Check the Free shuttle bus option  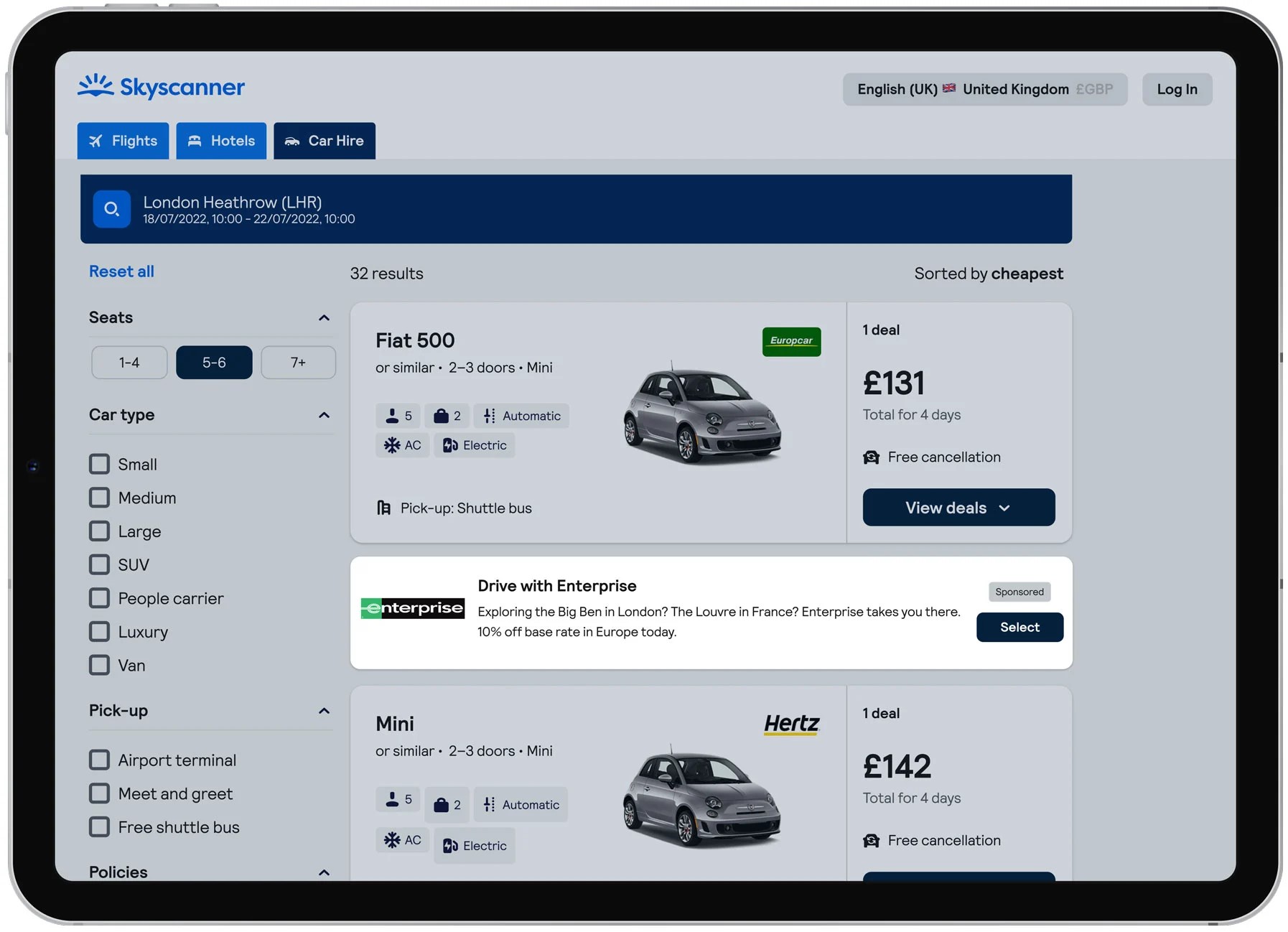(99, 827)
